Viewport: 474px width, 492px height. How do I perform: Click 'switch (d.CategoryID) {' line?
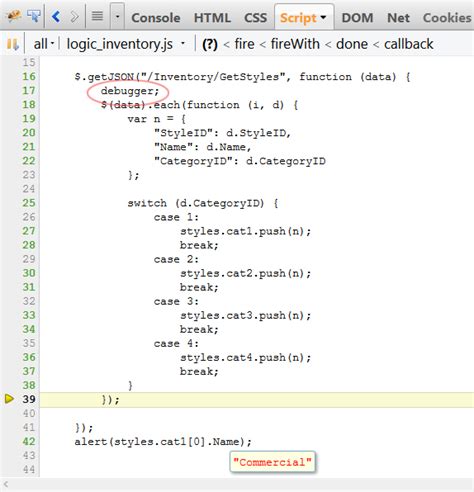203,203
